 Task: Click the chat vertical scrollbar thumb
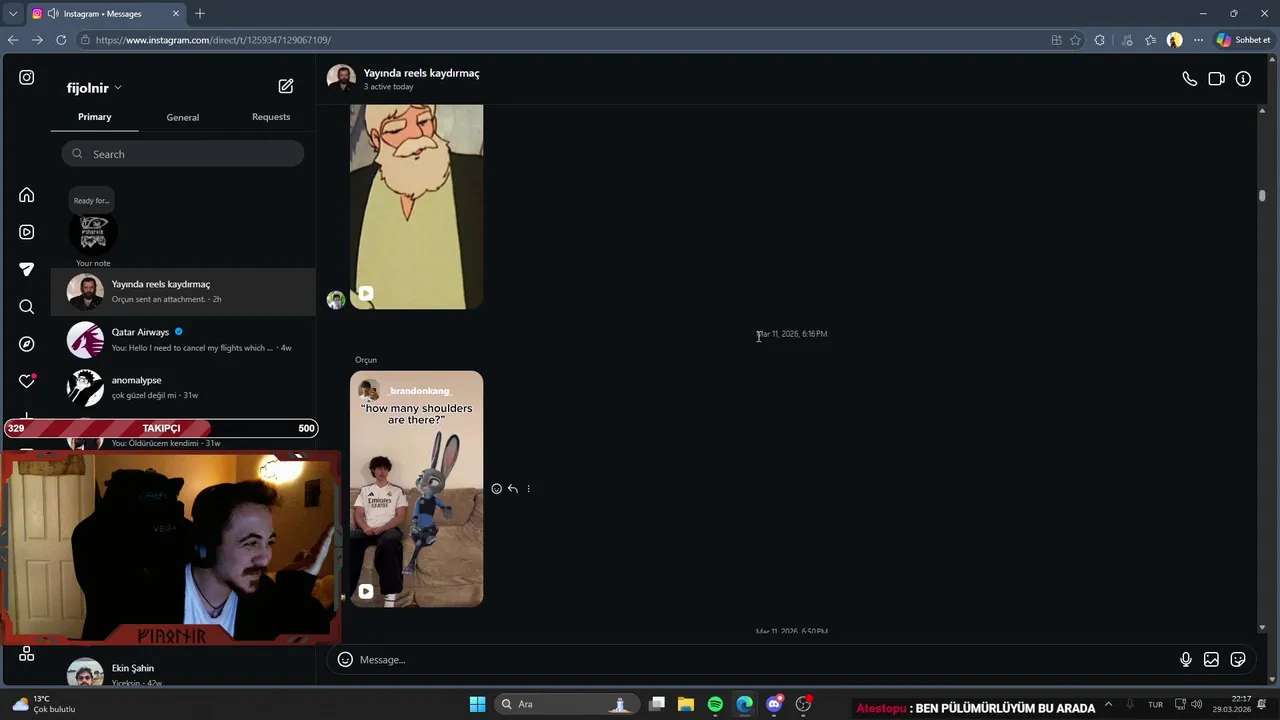click(x=1262, y=196)
